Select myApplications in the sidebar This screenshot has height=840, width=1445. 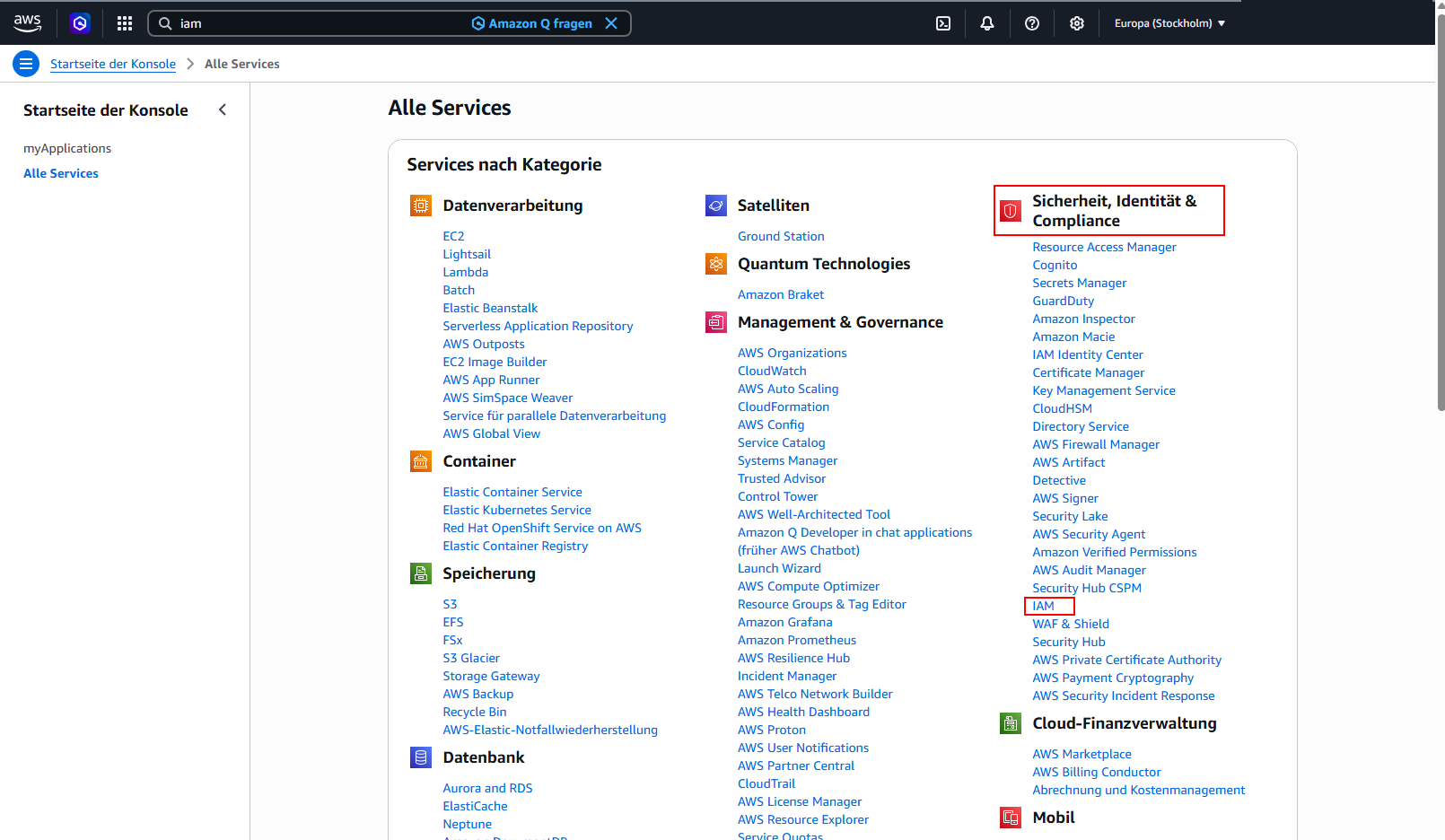(x=67, y=148)
